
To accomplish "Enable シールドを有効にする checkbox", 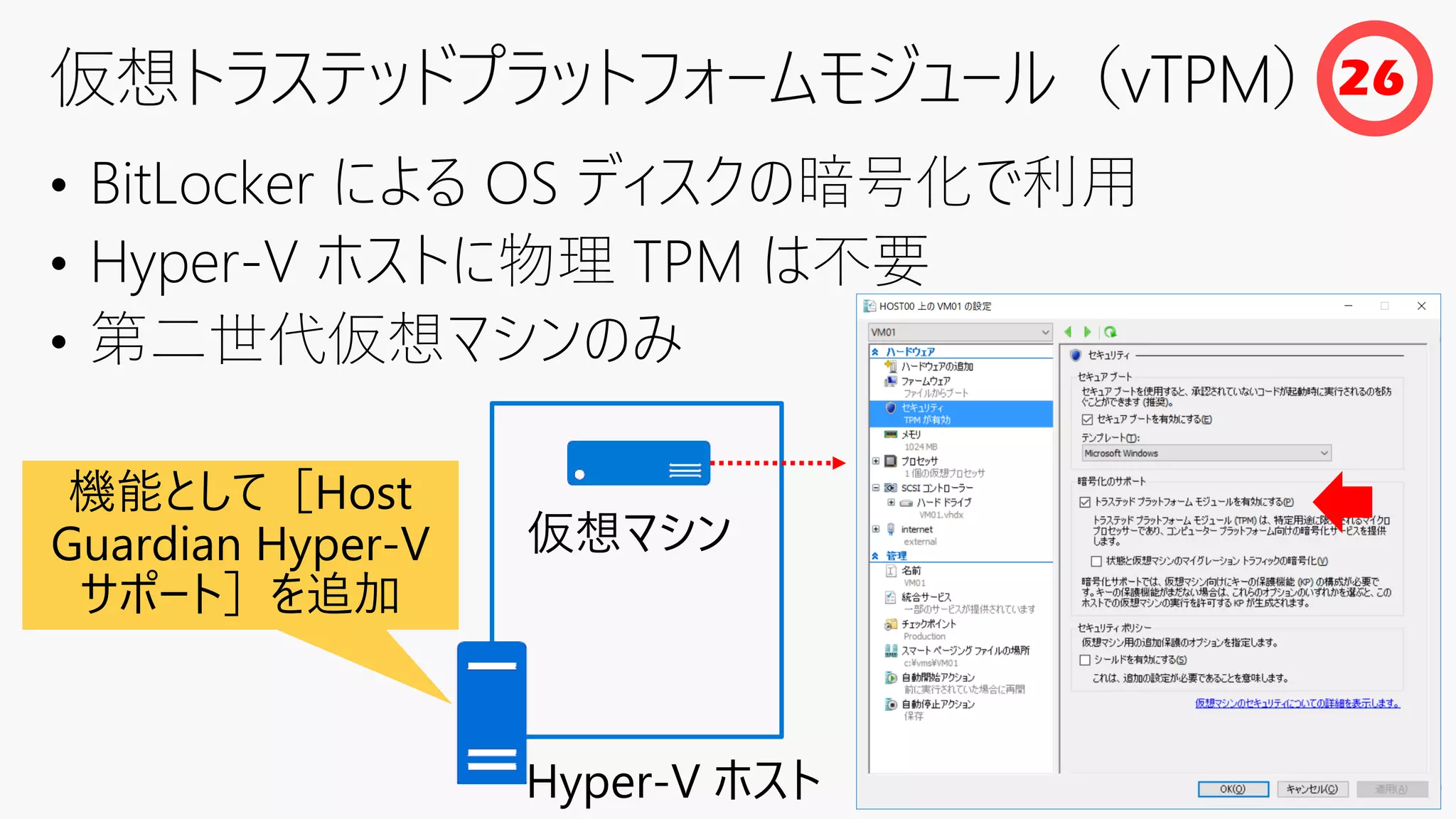I will click(x=1085, y=660).
